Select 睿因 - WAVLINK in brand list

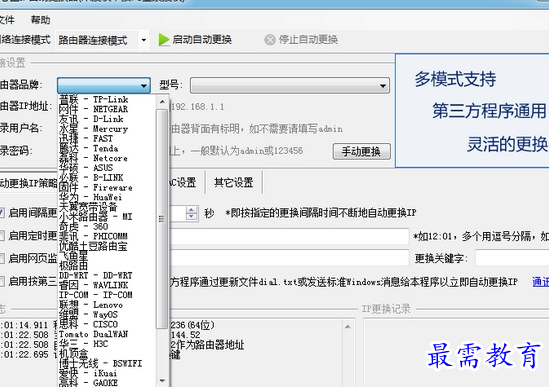click(106, 285)
